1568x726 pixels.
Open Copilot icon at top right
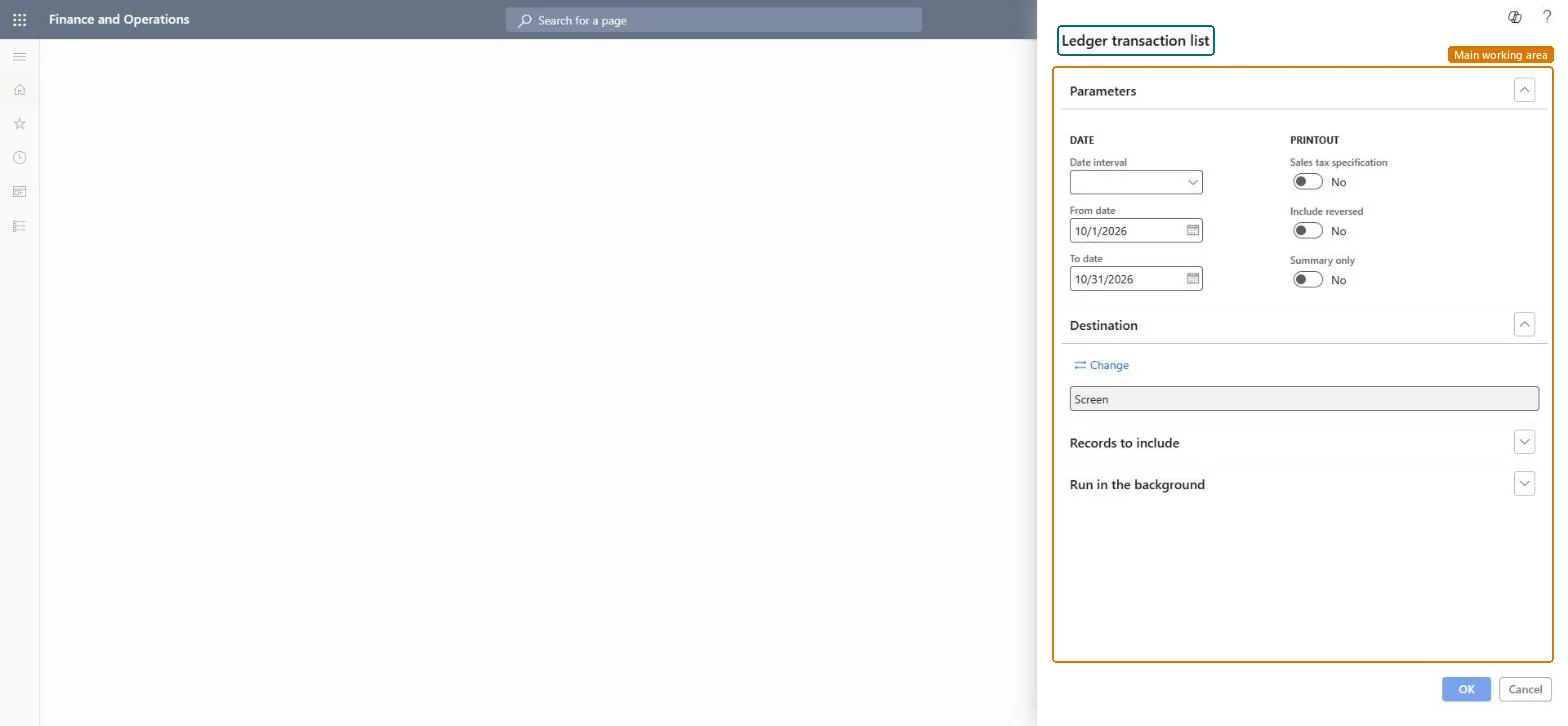click(1515, 17)
